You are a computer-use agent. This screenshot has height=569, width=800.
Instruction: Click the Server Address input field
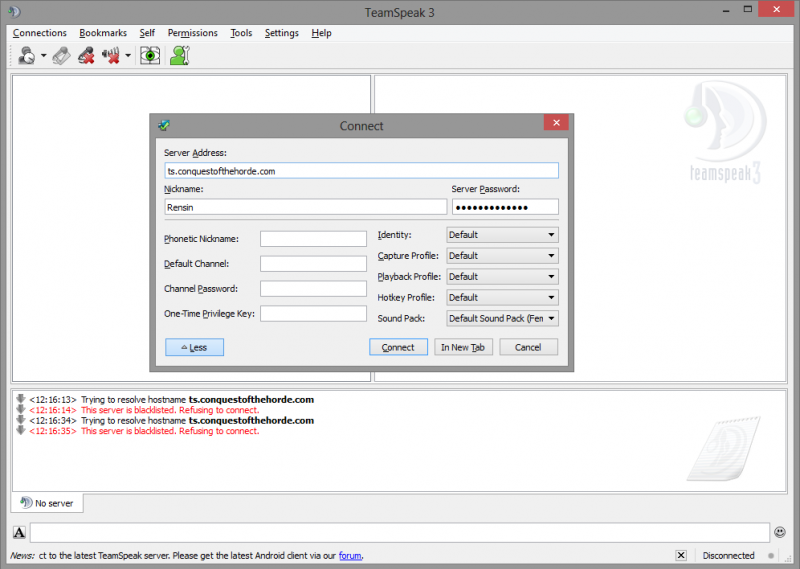coord(361,171)
